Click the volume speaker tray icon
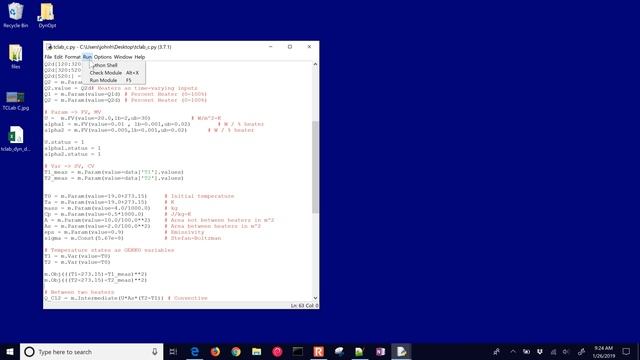 click(x=566, y=351)
